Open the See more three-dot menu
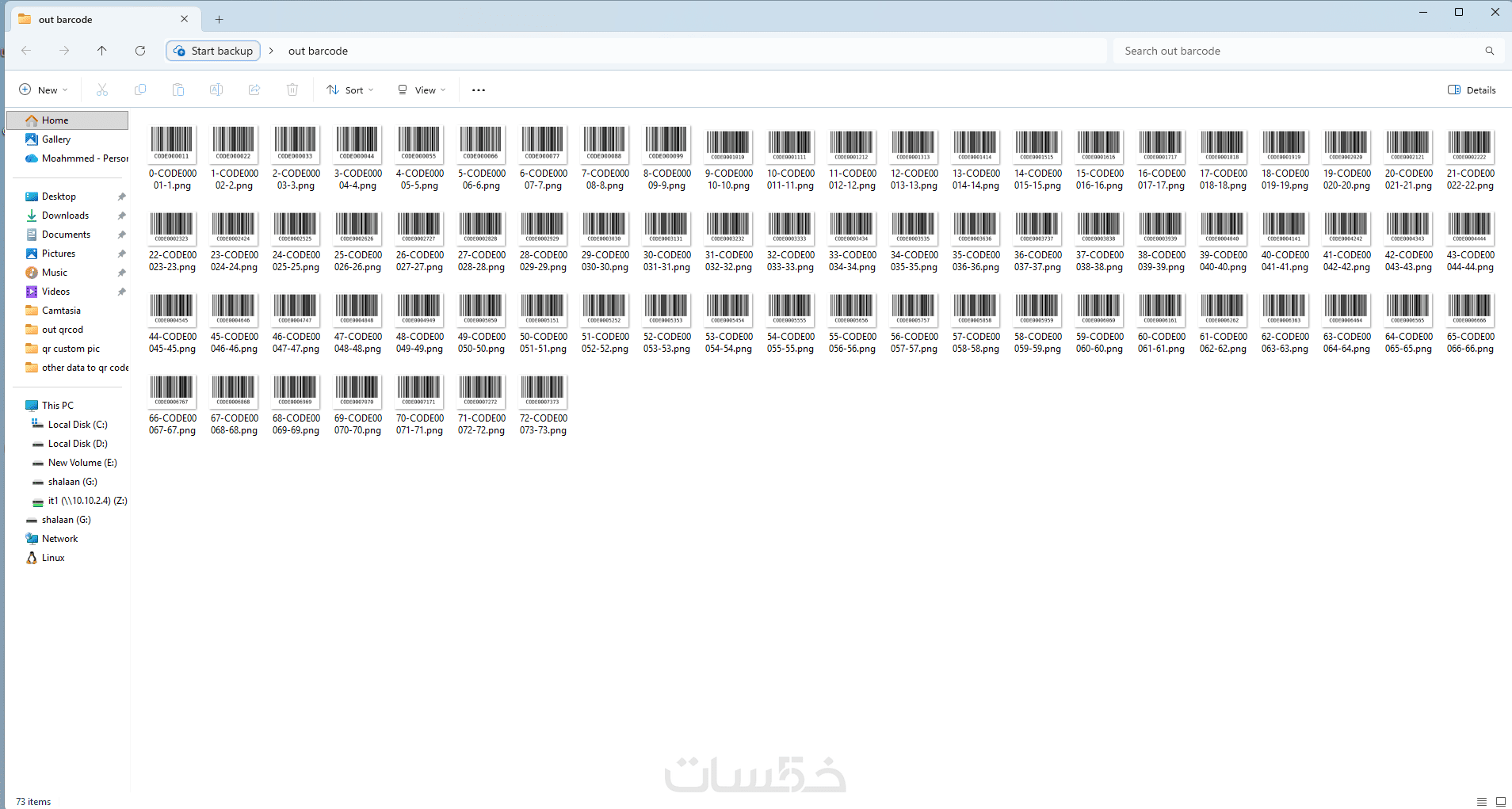 [479, 90]
